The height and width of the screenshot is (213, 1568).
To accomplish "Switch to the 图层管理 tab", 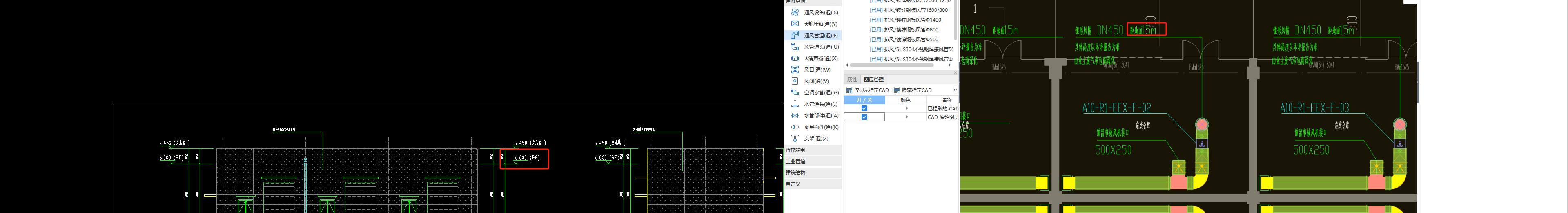I will click(x=873, y=80).
